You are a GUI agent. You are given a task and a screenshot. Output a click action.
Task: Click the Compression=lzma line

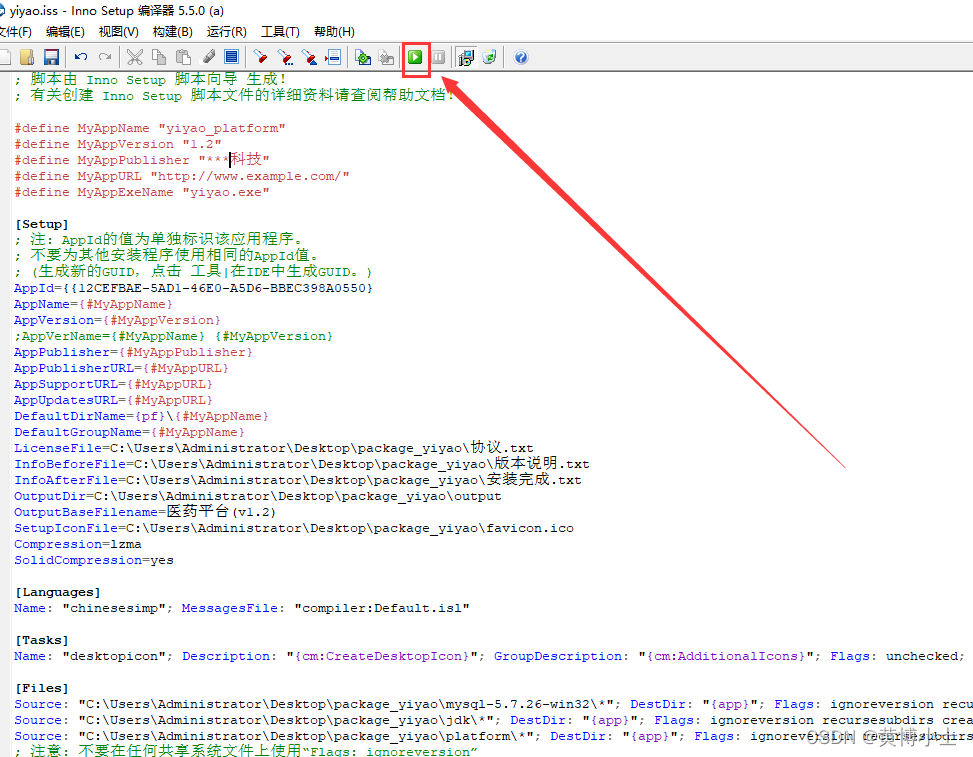(x=78, y=545)
